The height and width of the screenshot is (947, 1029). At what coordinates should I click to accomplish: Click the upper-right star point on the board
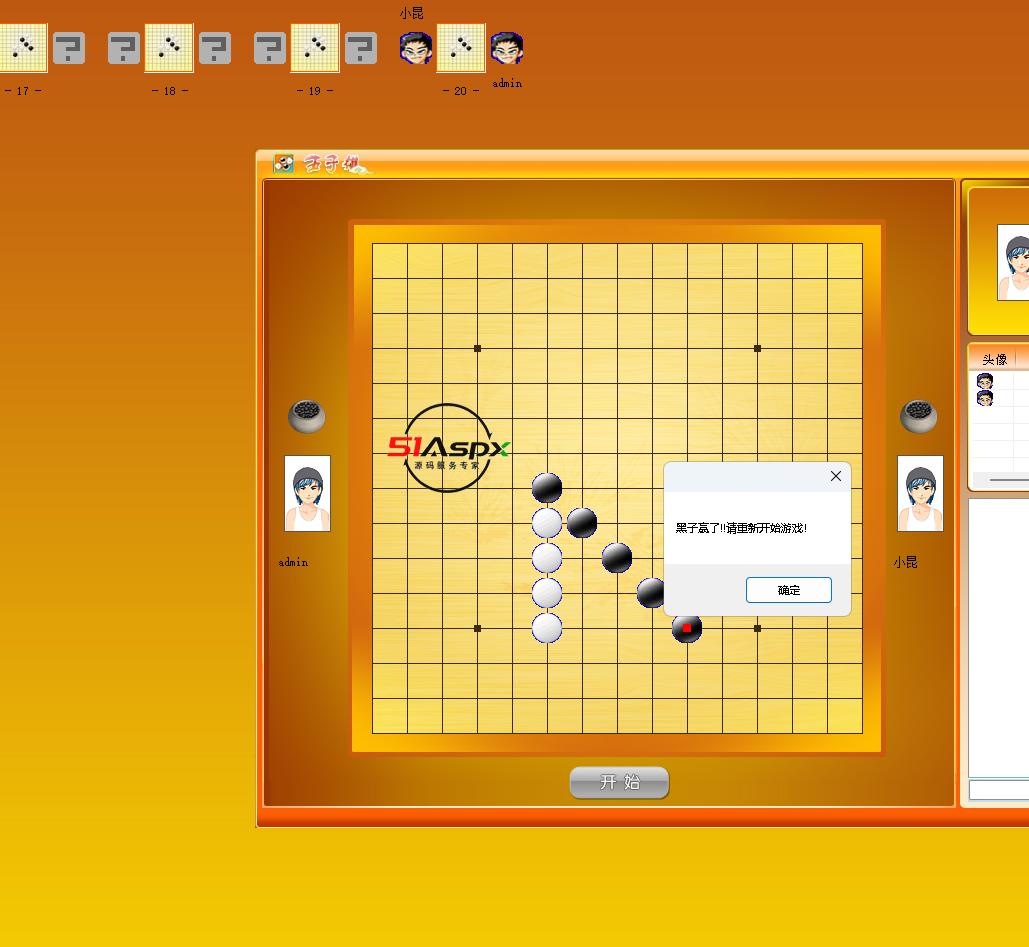tap(757, 348)
